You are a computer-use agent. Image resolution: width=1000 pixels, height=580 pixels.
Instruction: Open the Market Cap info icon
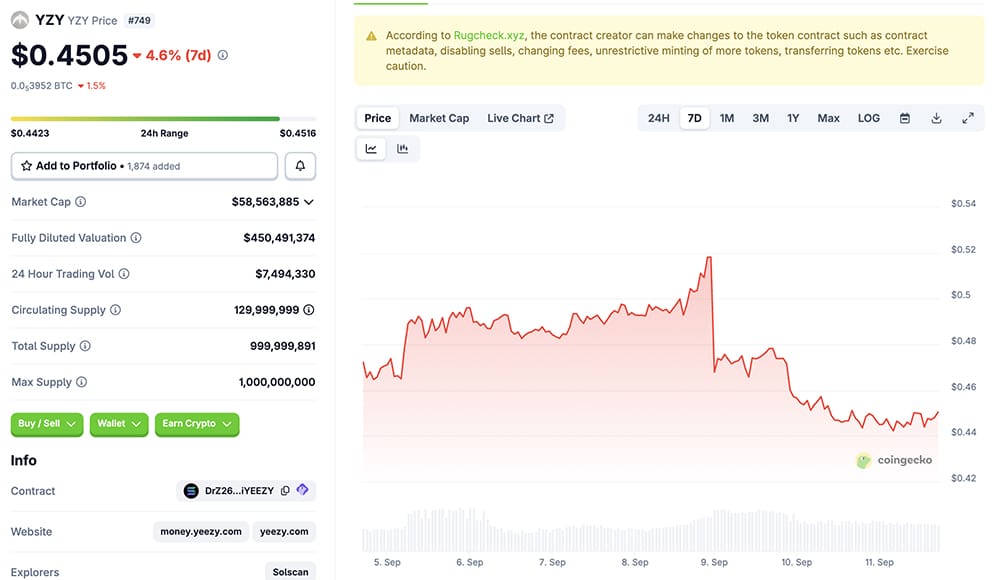pos(80,202)
